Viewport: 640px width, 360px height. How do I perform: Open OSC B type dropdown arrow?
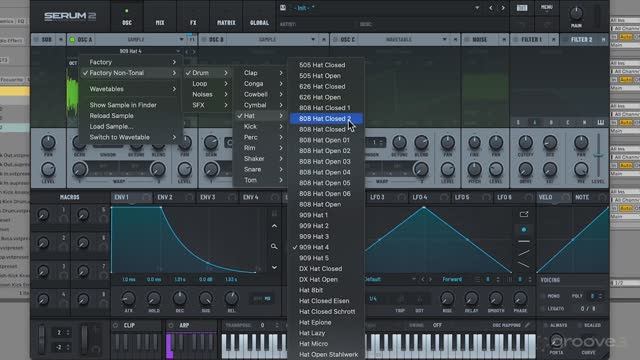coord(313,40)
